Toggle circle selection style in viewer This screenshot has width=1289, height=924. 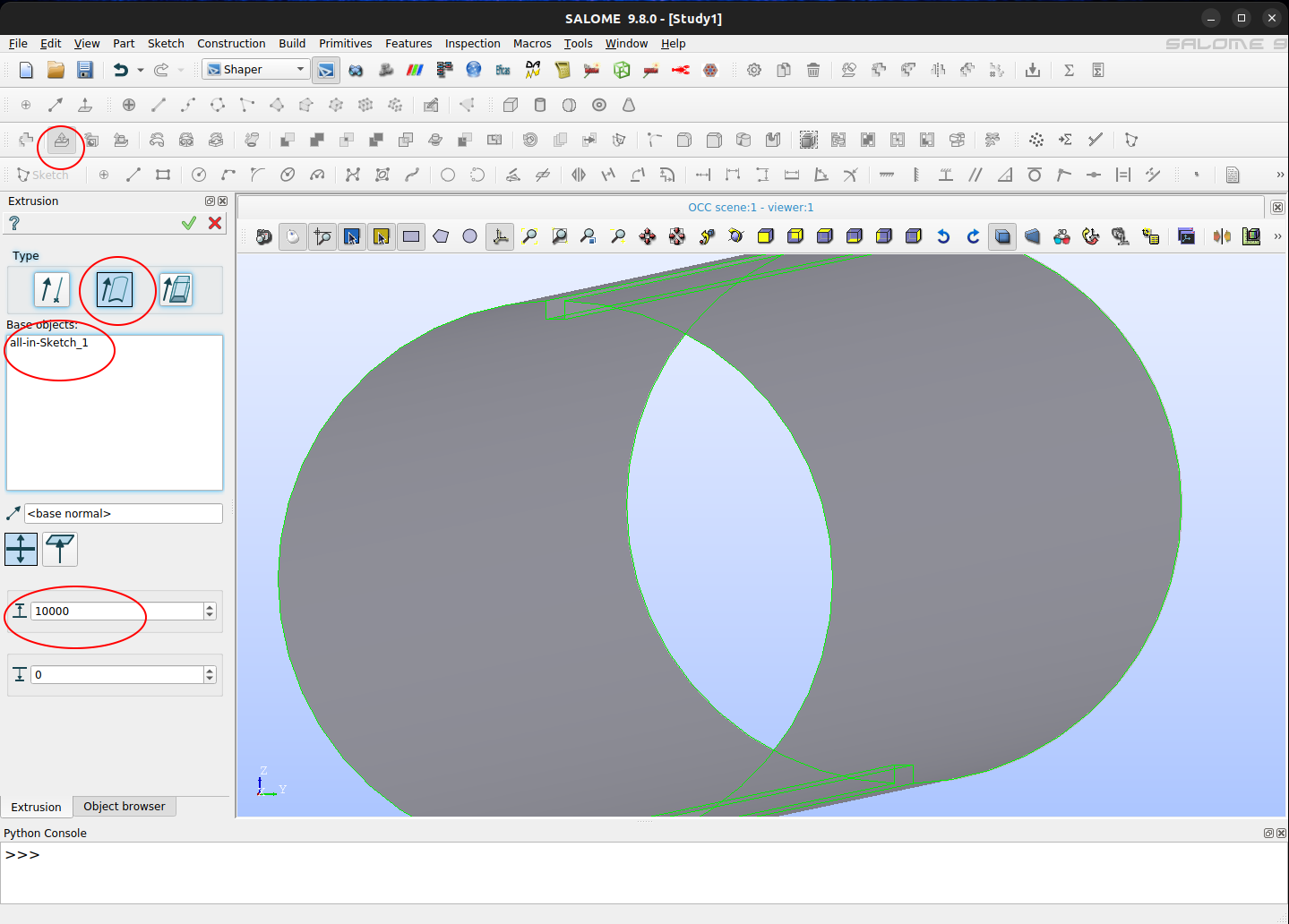click(x=470, y=236)
